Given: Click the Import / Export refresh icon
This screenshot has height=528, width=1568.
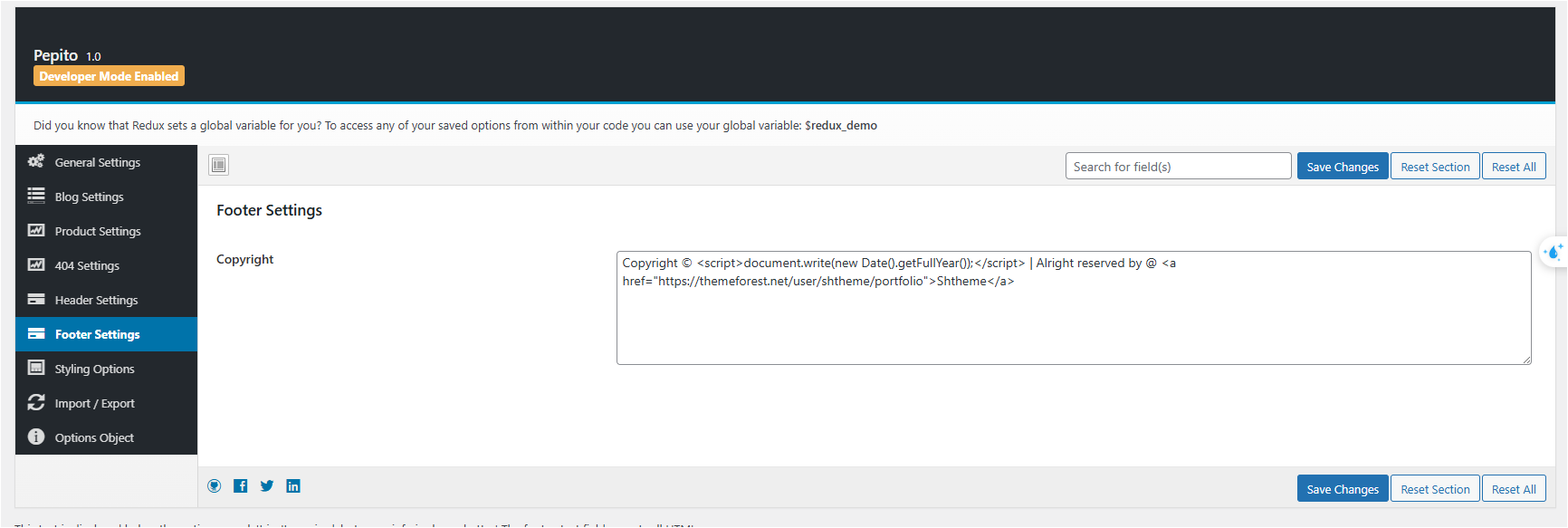Looking at the screenshot, I should (36, 402).
